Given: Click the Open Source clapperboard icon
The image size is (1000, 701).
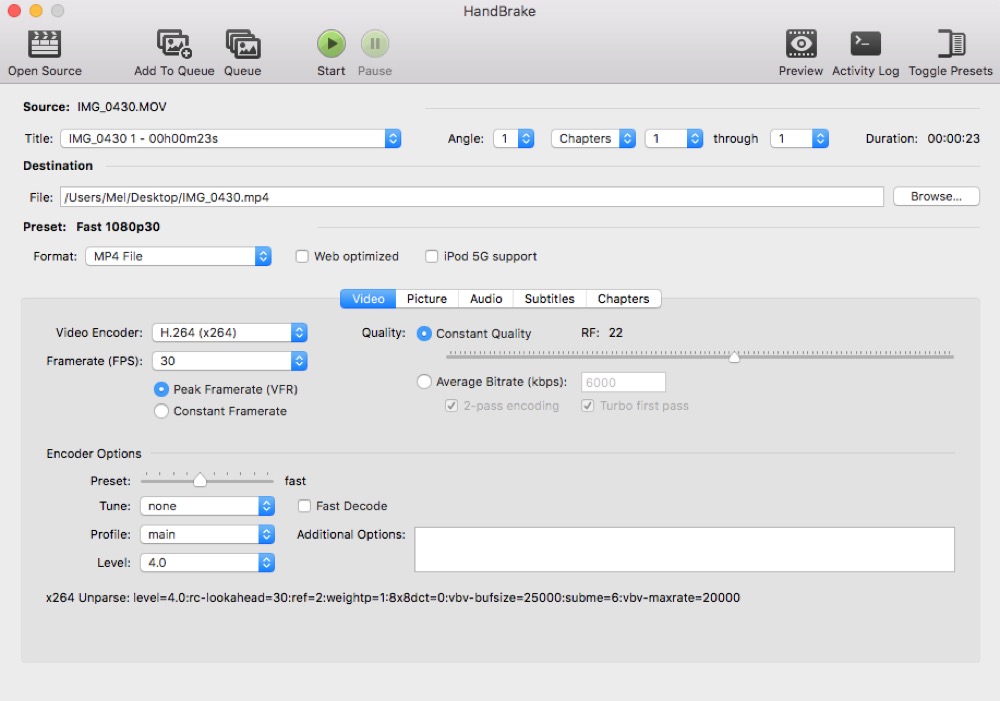Looking at the screenshot, I should 45,44.
